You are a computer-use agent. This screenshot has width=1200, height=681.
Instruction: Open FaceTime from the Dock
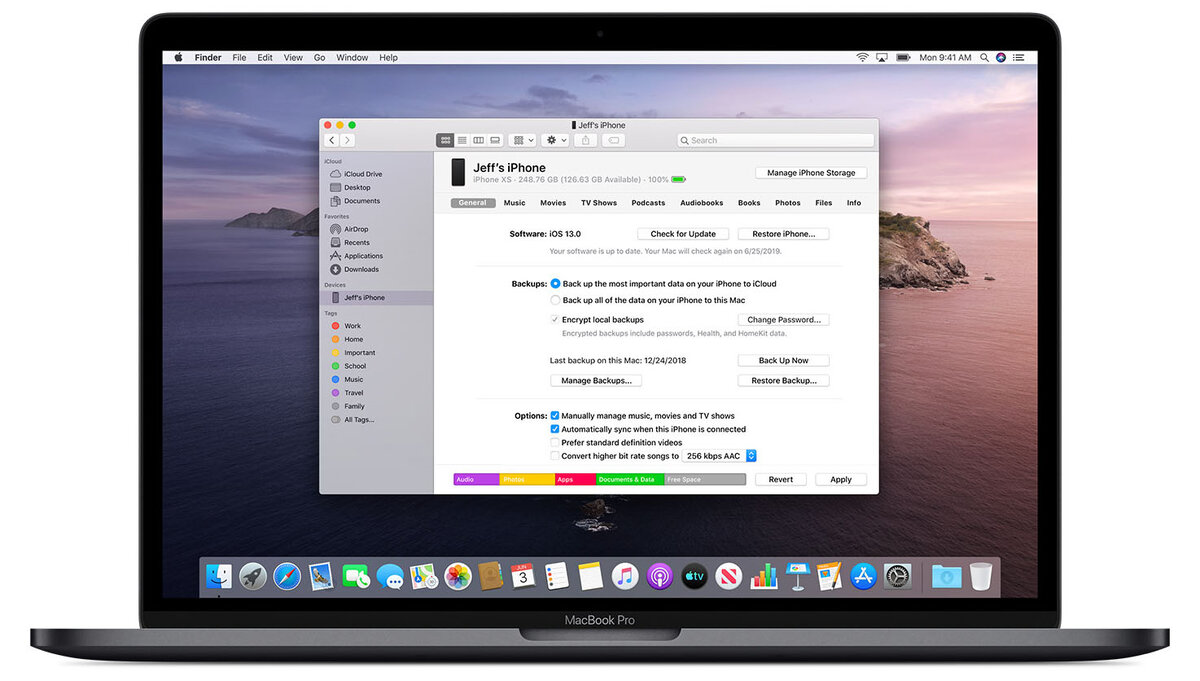[356, 576]
